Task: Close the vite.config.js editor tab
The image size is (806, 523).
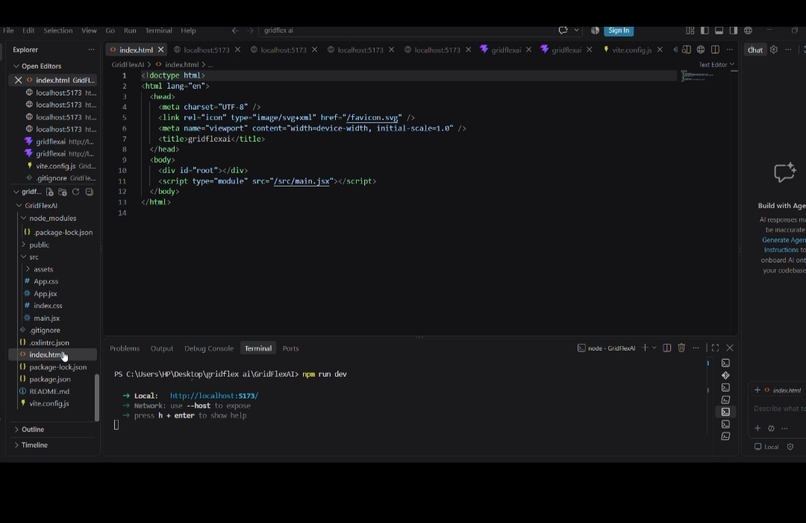Action: [x=660, y=50]
